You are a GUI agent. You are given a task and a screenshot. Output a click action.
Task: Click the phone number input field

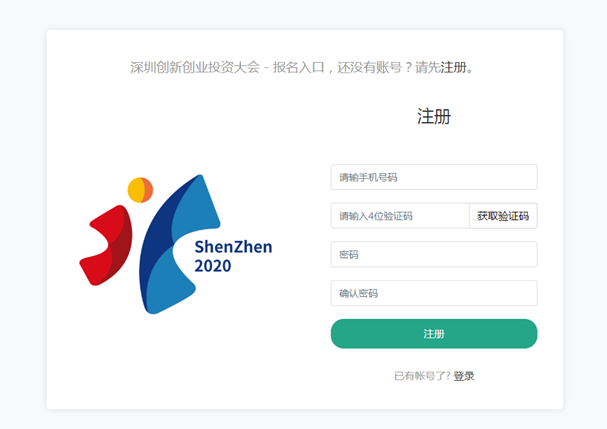433,177
